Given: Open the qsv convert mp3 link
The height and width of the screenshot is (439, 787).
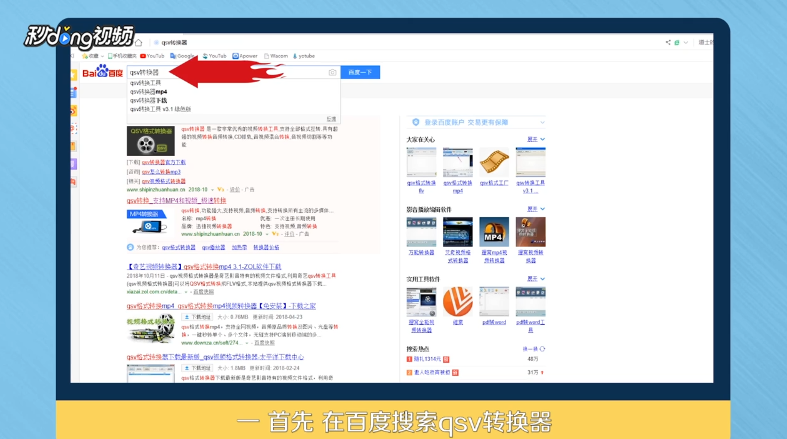Looking at the screenshot, I should click(161, 172).
